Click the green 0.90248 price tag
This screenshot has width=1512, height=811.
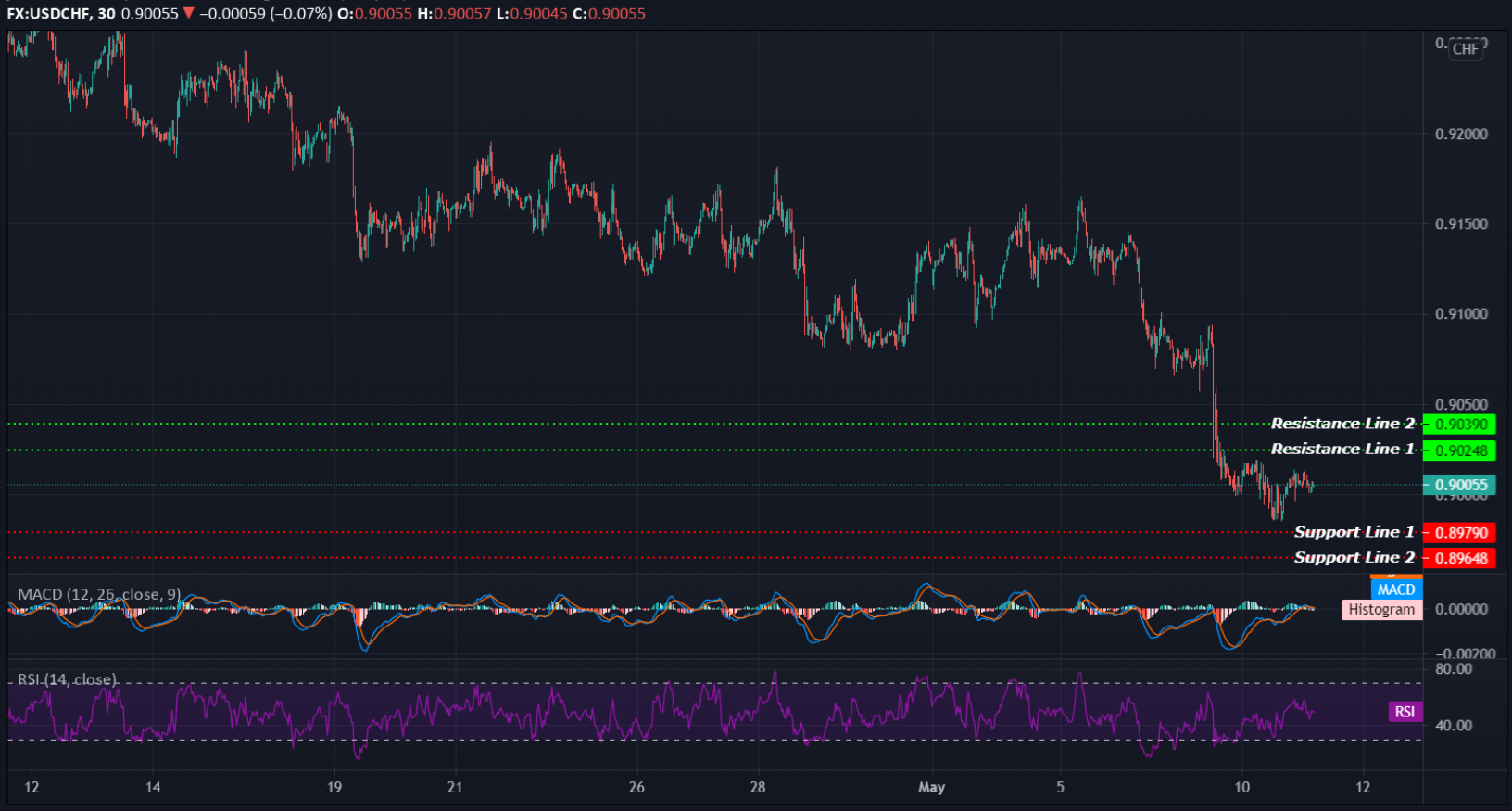click(1459, 450)
